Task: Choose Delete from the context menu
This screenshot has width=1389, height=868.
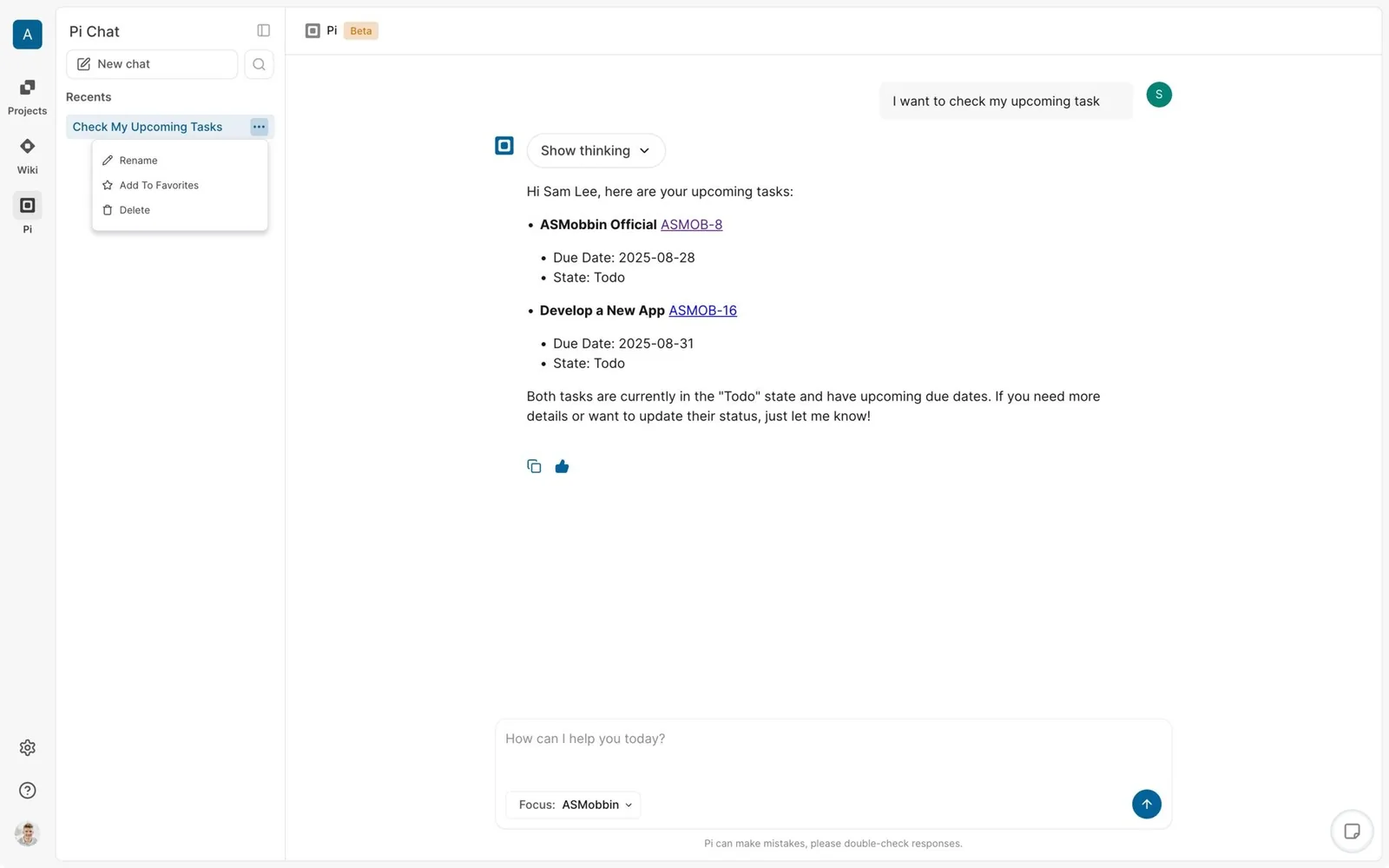Action: [180, 210]
